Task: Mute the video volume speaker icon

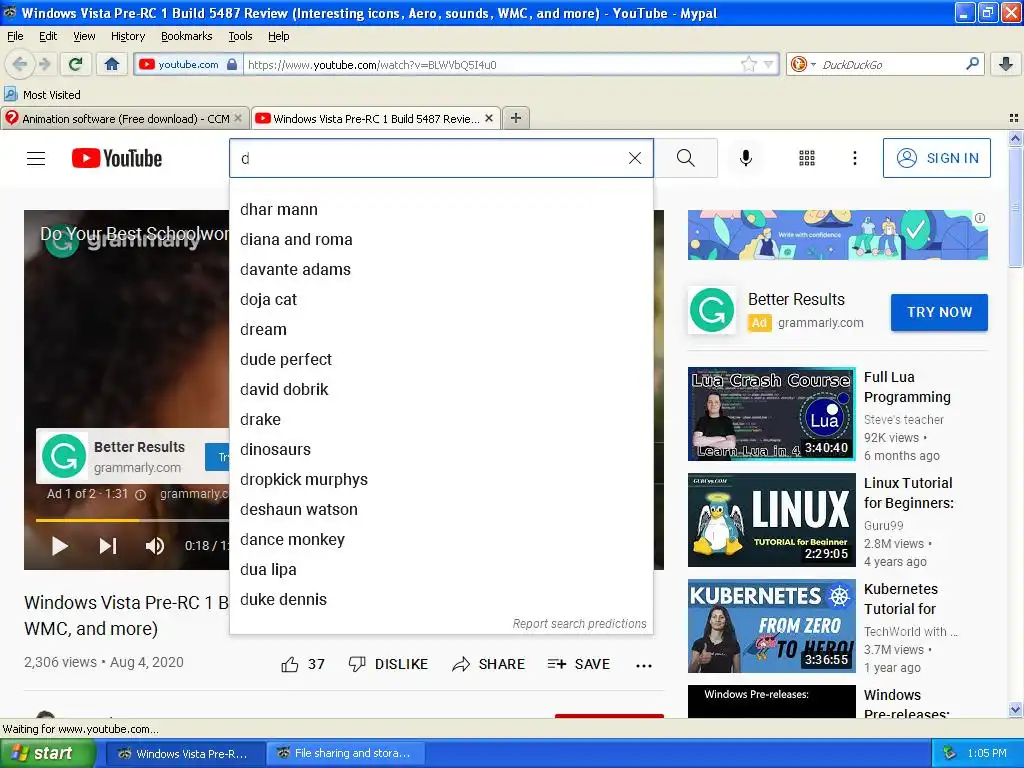Action: (x=154, y=546)
